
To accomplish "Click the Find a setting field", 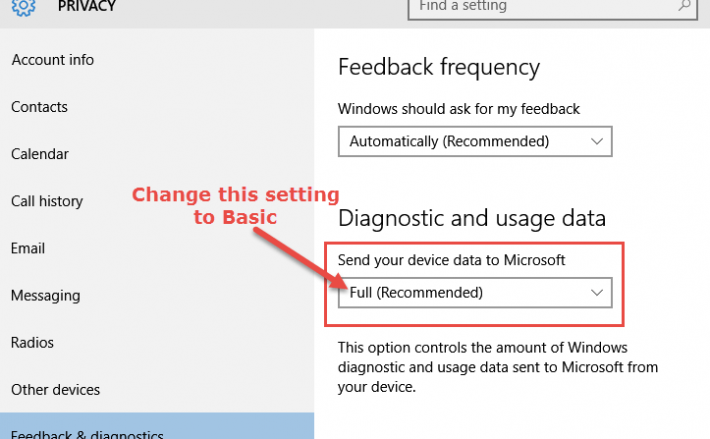I will click(552, 8).
